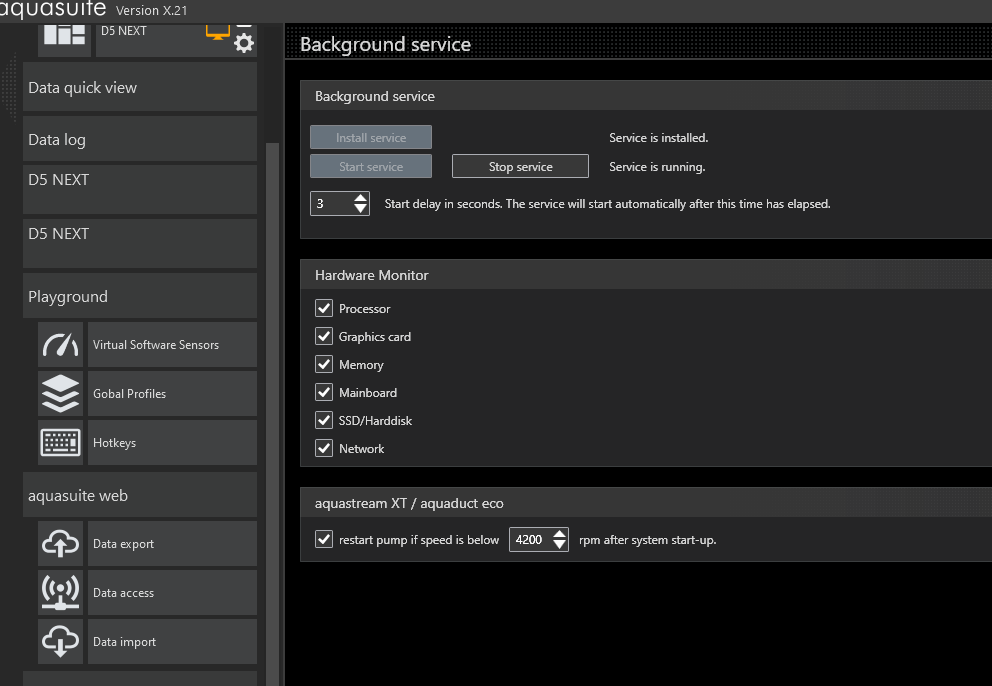Toggle the Network checkbox
Viewport: 992px width, 686px height.
click(324, 449)
